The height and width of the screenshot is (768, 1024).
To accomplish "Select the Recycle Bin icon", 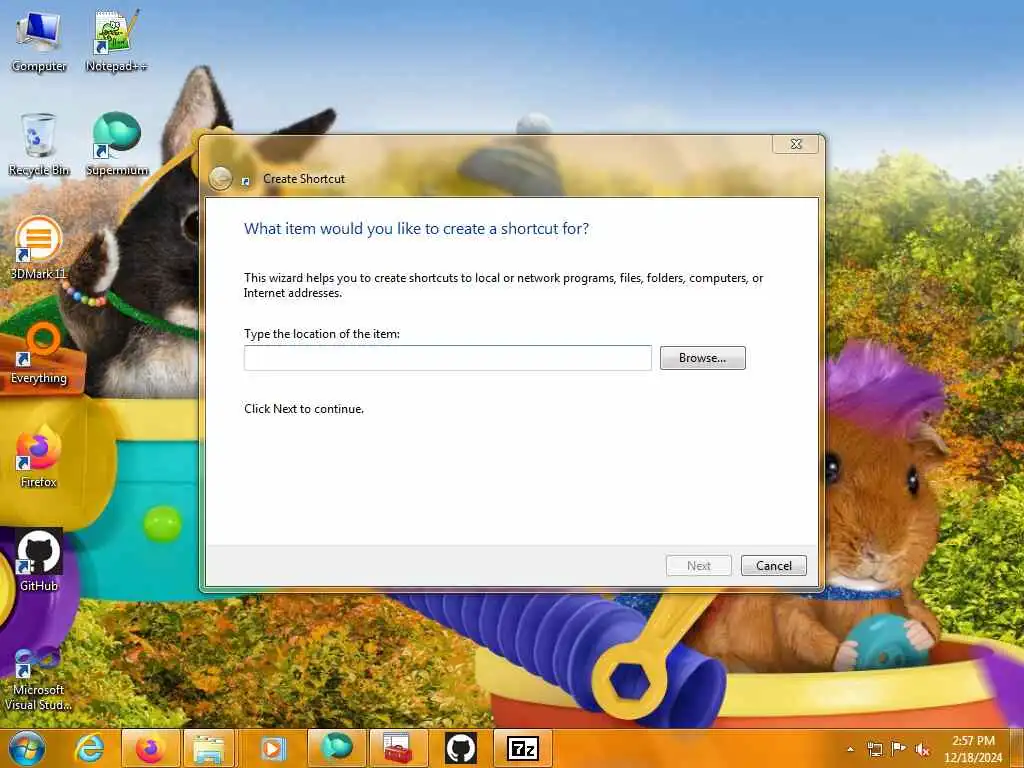I will coord(39,144).
